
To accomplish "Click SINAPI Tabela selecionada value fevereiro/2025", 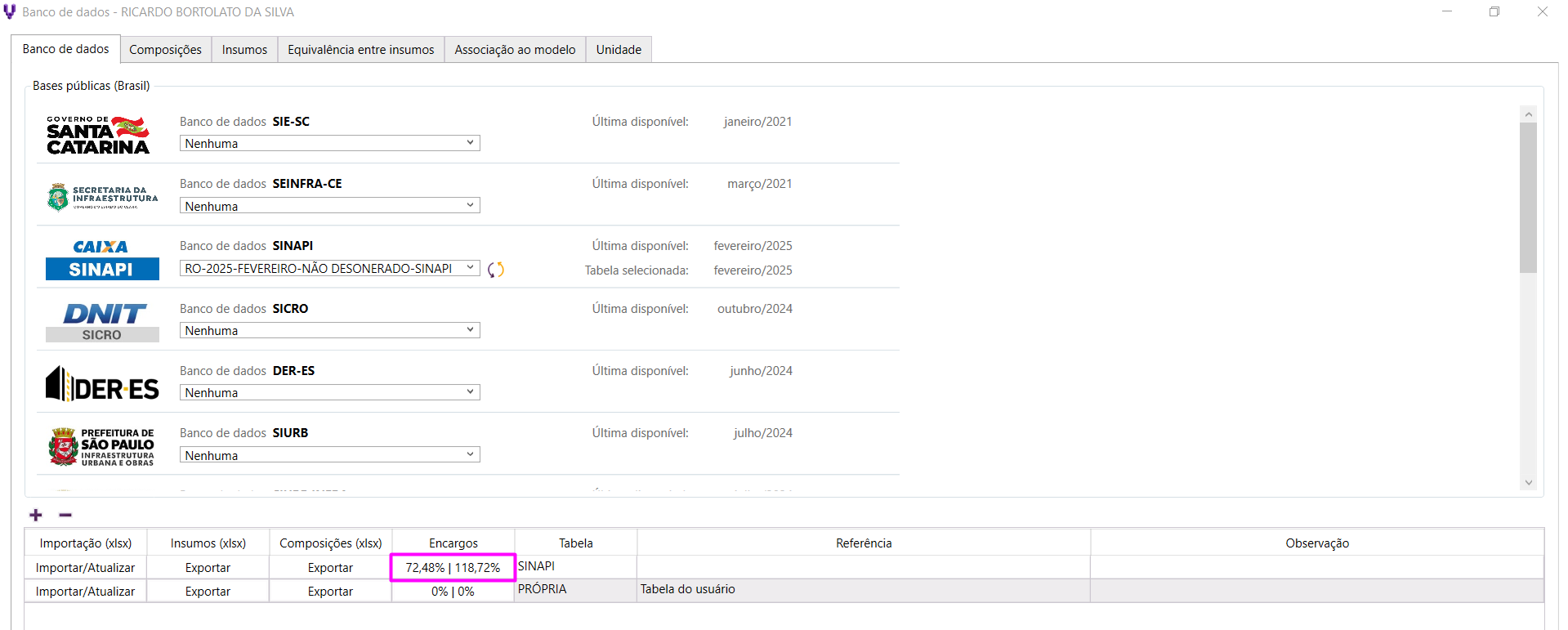I will click(753, 270).
